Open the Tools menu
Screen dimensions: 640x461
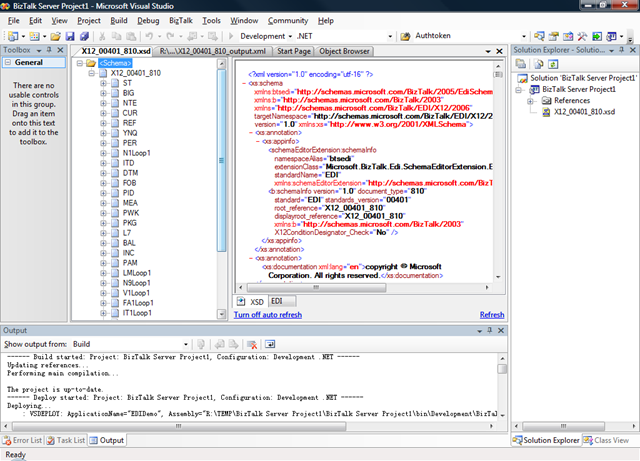click(x=211, y=20)
